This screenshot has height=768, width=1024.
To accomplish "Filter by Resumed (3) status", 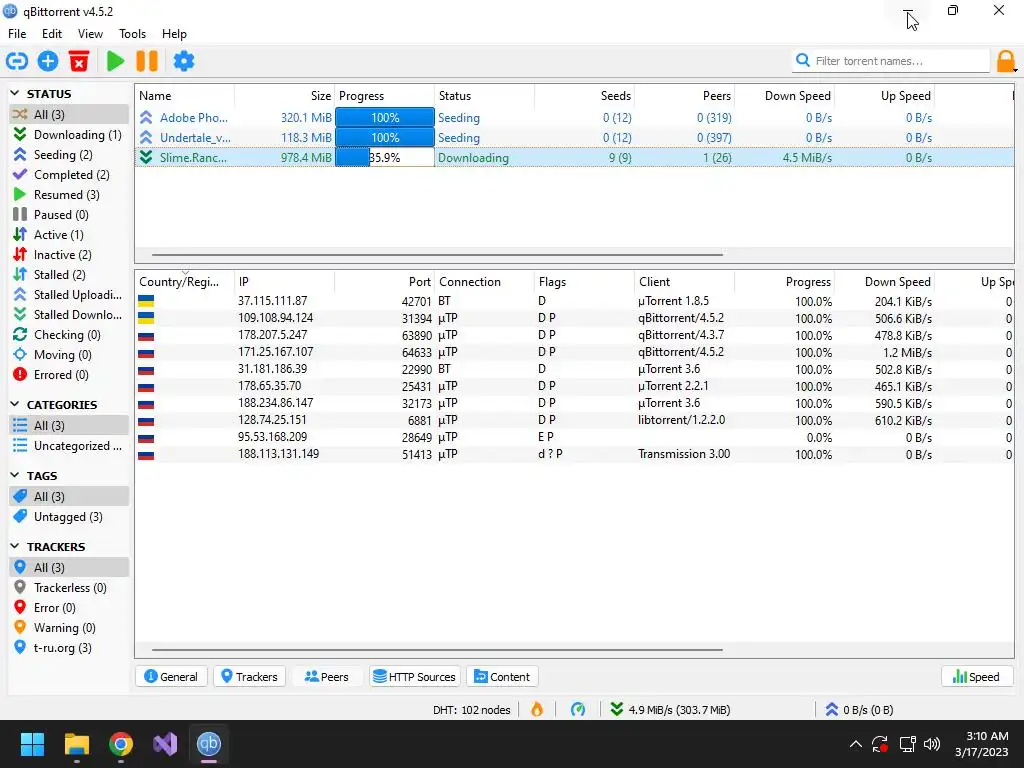I will click(69, 195).
